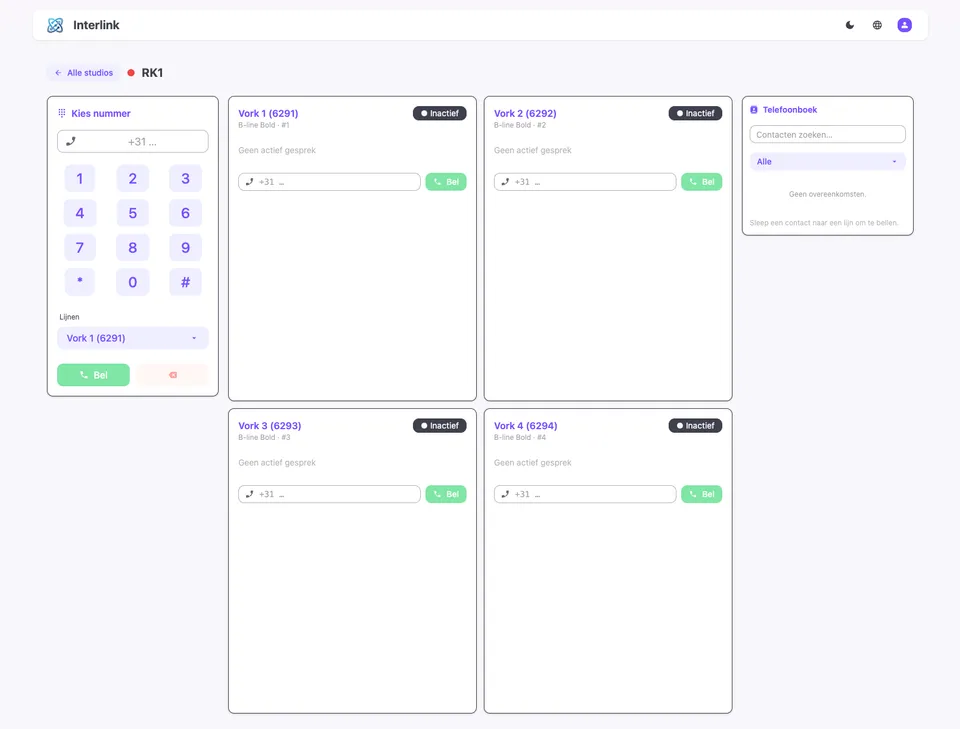Click the Vork 4 (6294) card title
The width and height of the screenshot is (960, 729).
pos(526,425)
